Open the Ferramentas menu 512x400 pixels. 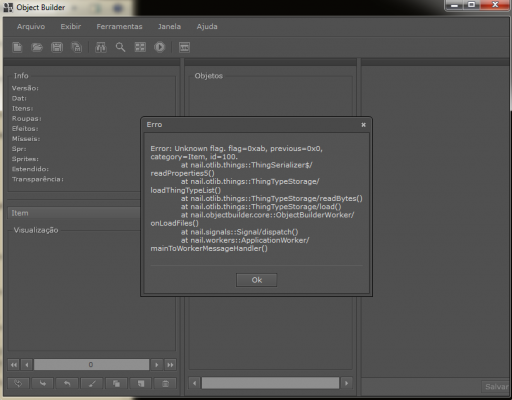(x=119, y=26)
